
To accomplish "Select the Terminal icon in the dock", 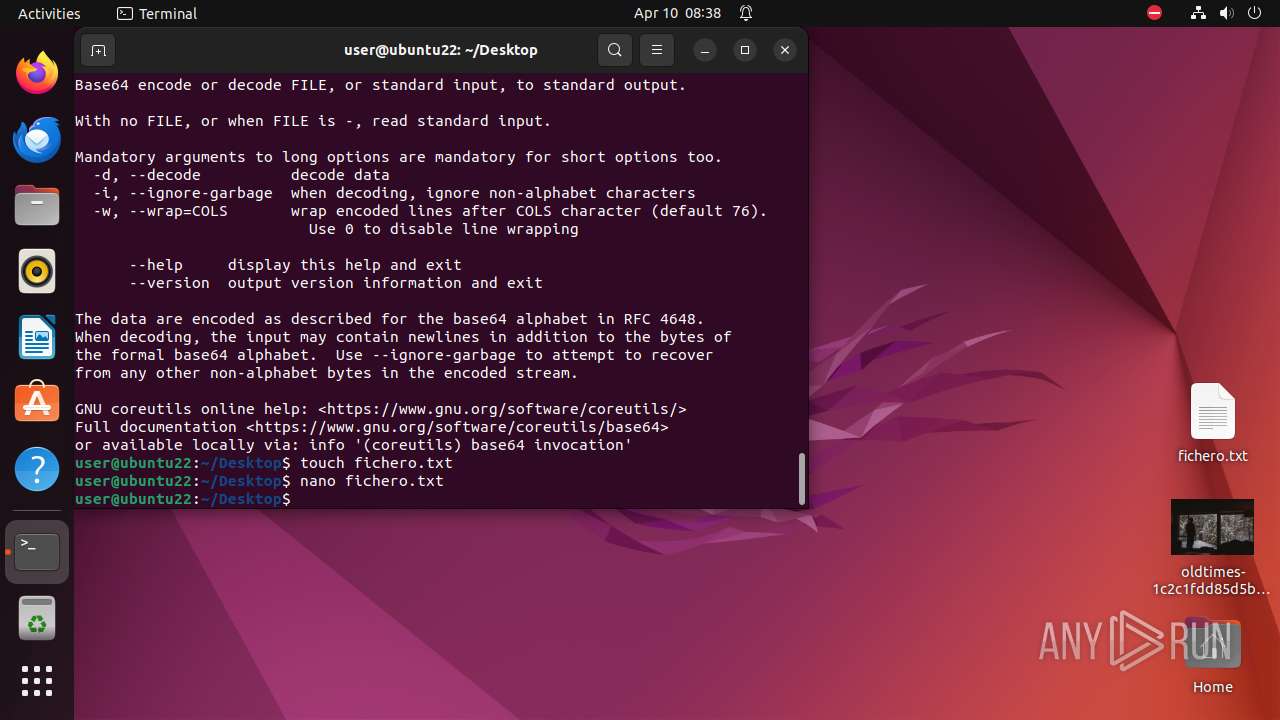I will (x=37, y=551).
